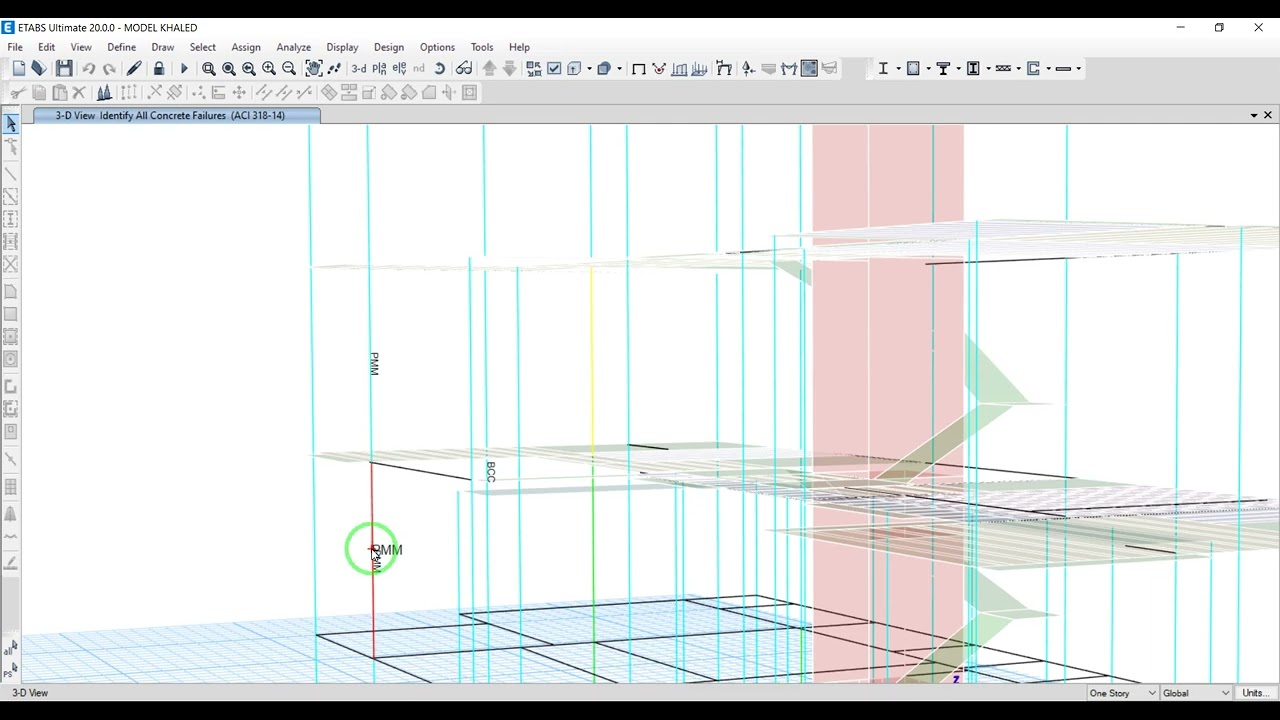Activate the Pan hand tool
Screen dimensions: 1280x720
[x=314, y=68]
